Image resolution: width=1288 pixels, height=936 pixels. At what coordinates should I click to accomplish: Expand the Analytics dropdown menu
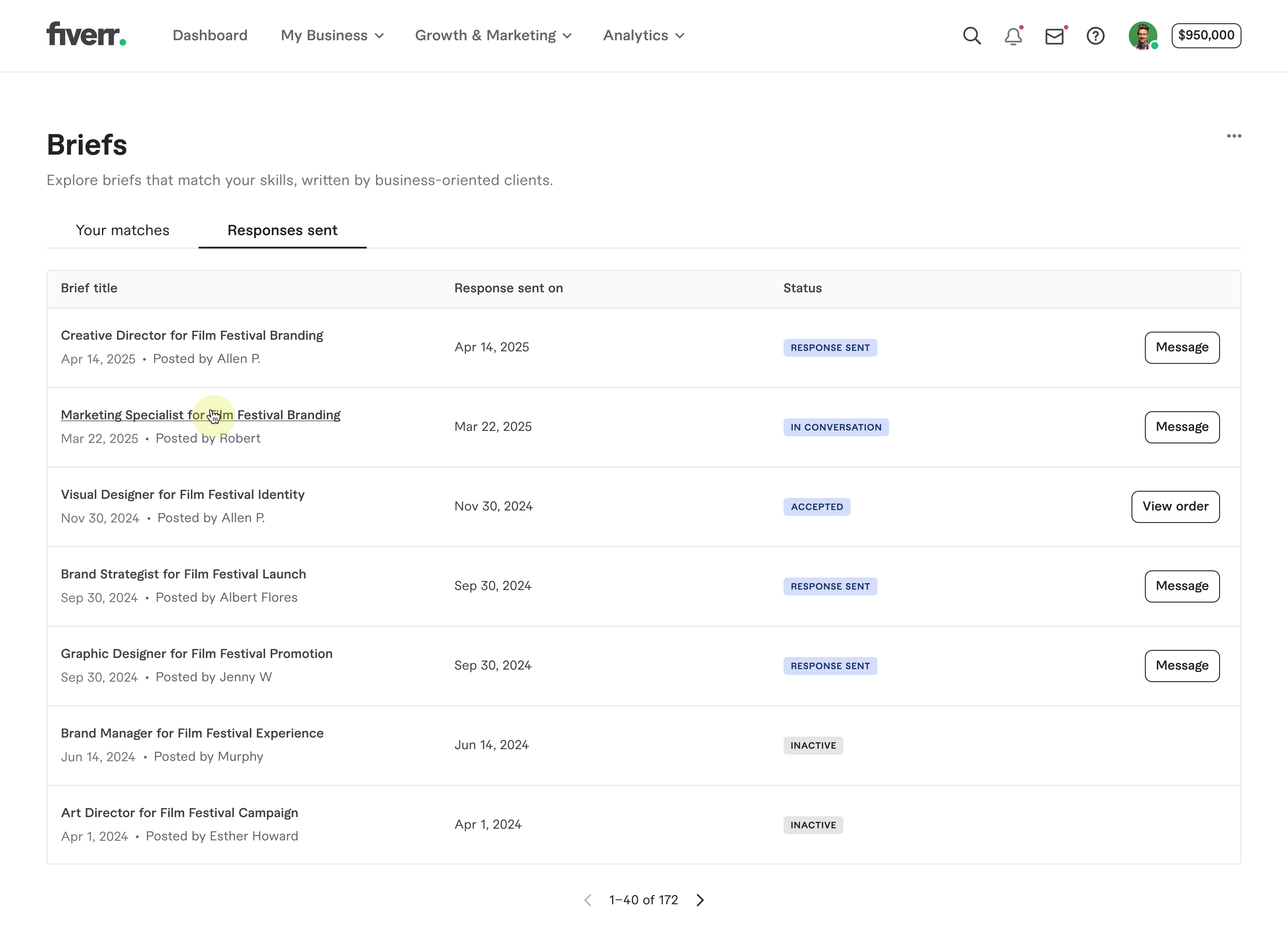(x=643, y=36)
